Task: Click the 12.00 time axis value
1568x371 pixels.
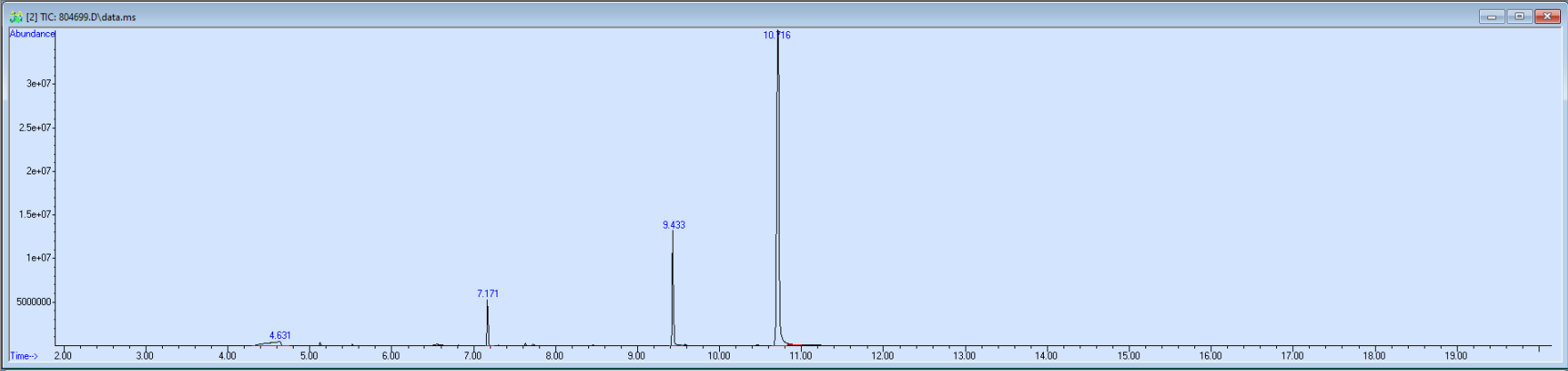Action: 882,356
